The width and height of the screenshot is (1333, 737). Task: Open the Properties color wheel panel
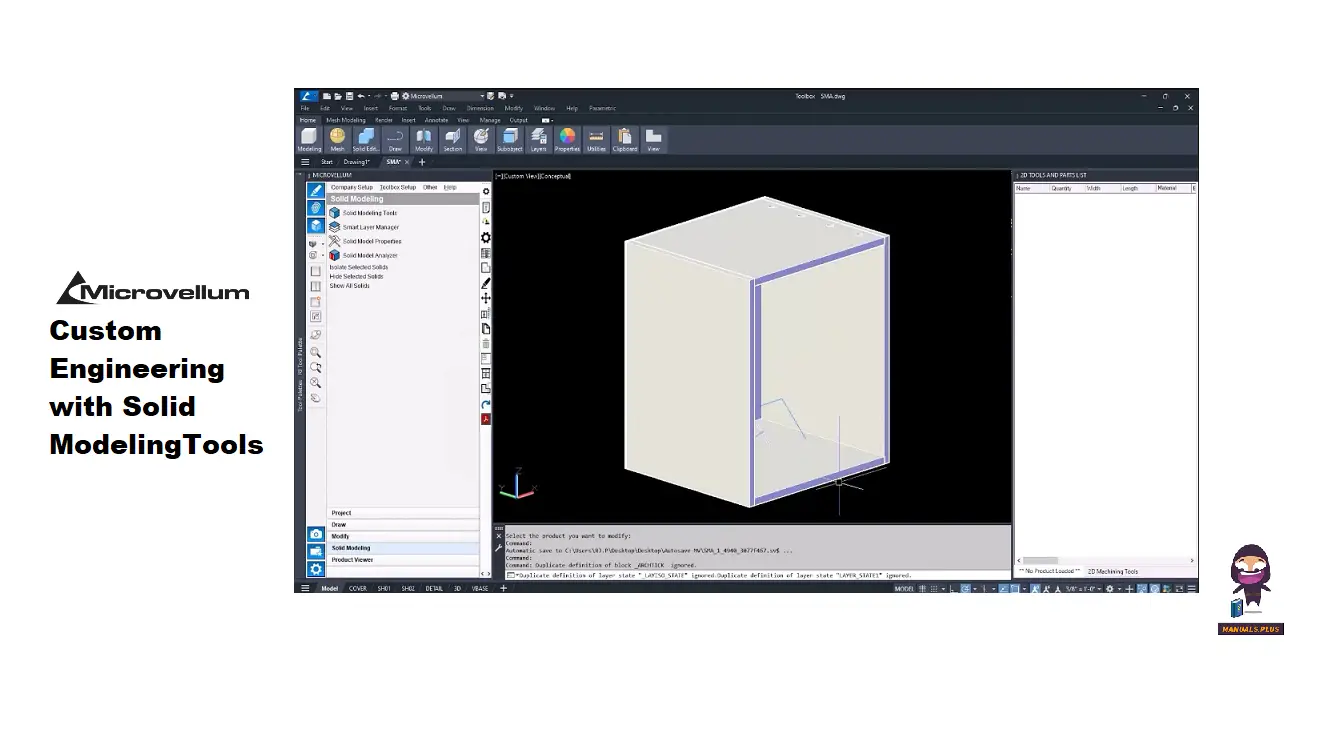pyautogui.click(x=567, y=140)
